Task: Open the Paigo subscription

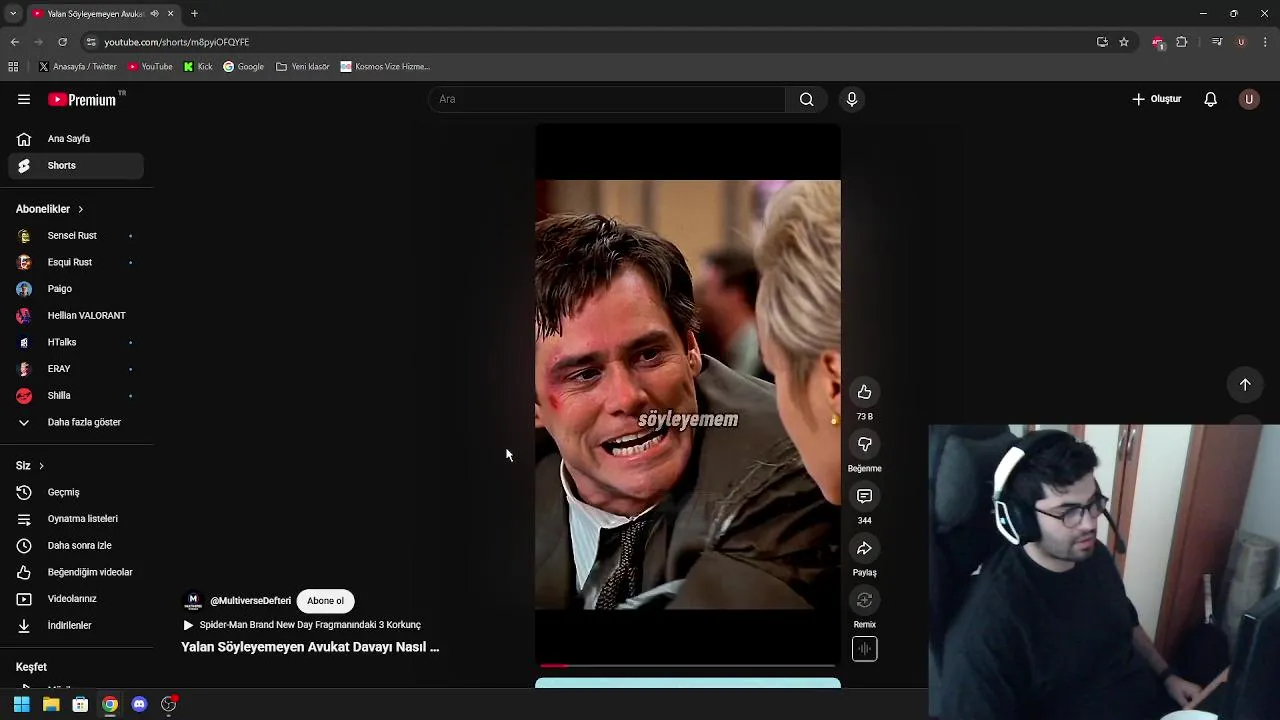Action: pyautogui.click(x=76, y=289)
